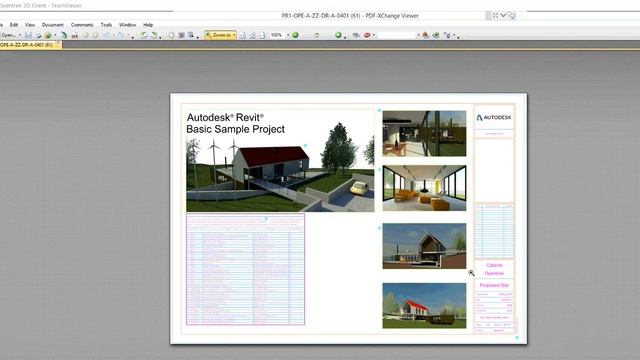Click the OCR page icon
The width and height of the screenshot is (640, 360).
74,36
